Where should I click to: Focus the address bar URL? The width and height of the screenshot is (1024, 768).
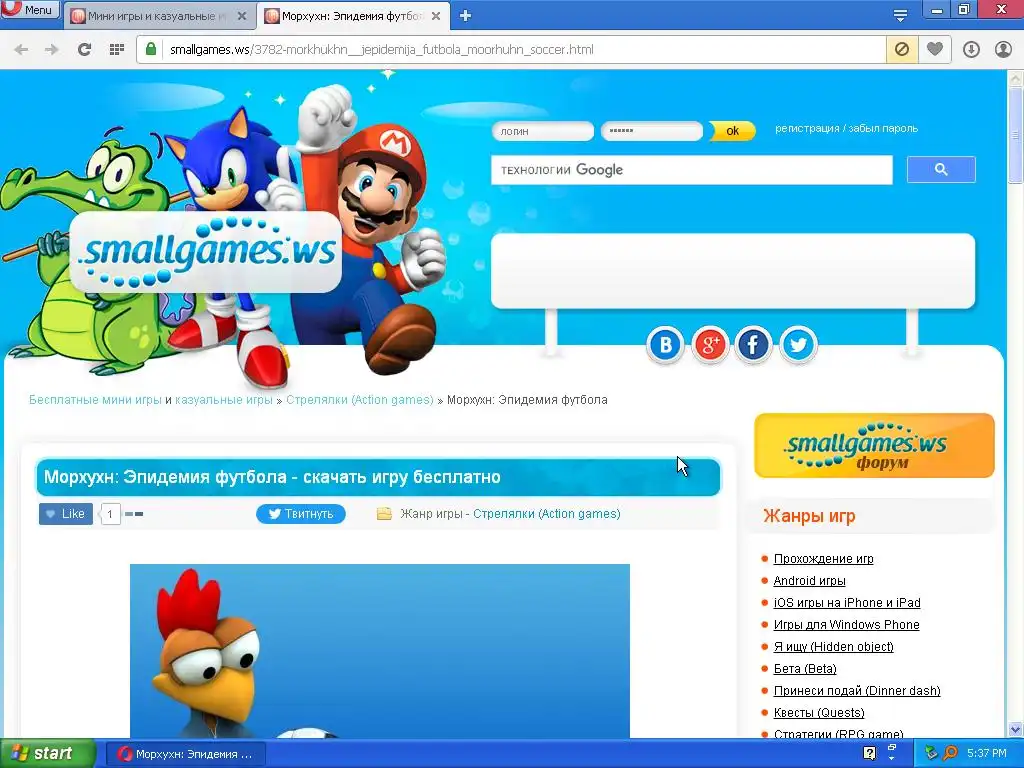click(x=382, y=50)
